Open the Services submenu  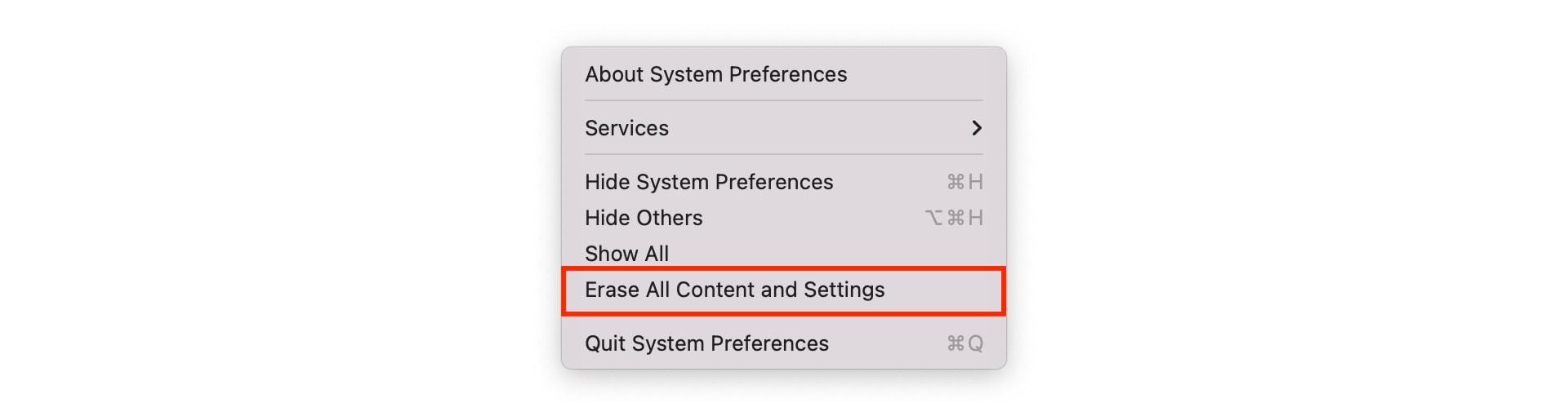point(783,128)
